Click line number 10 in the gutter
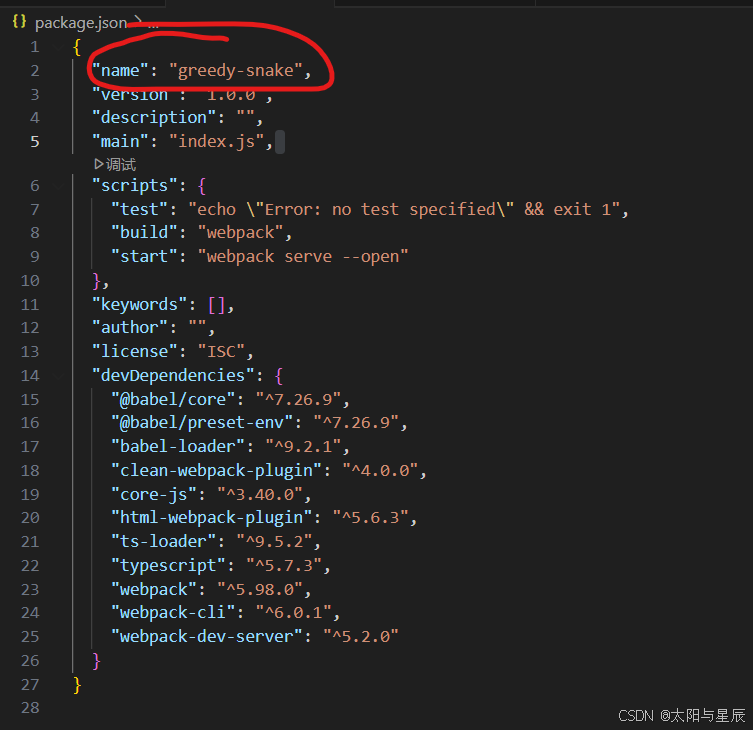Viewport: 753px width, 730px height. [30, 280]
